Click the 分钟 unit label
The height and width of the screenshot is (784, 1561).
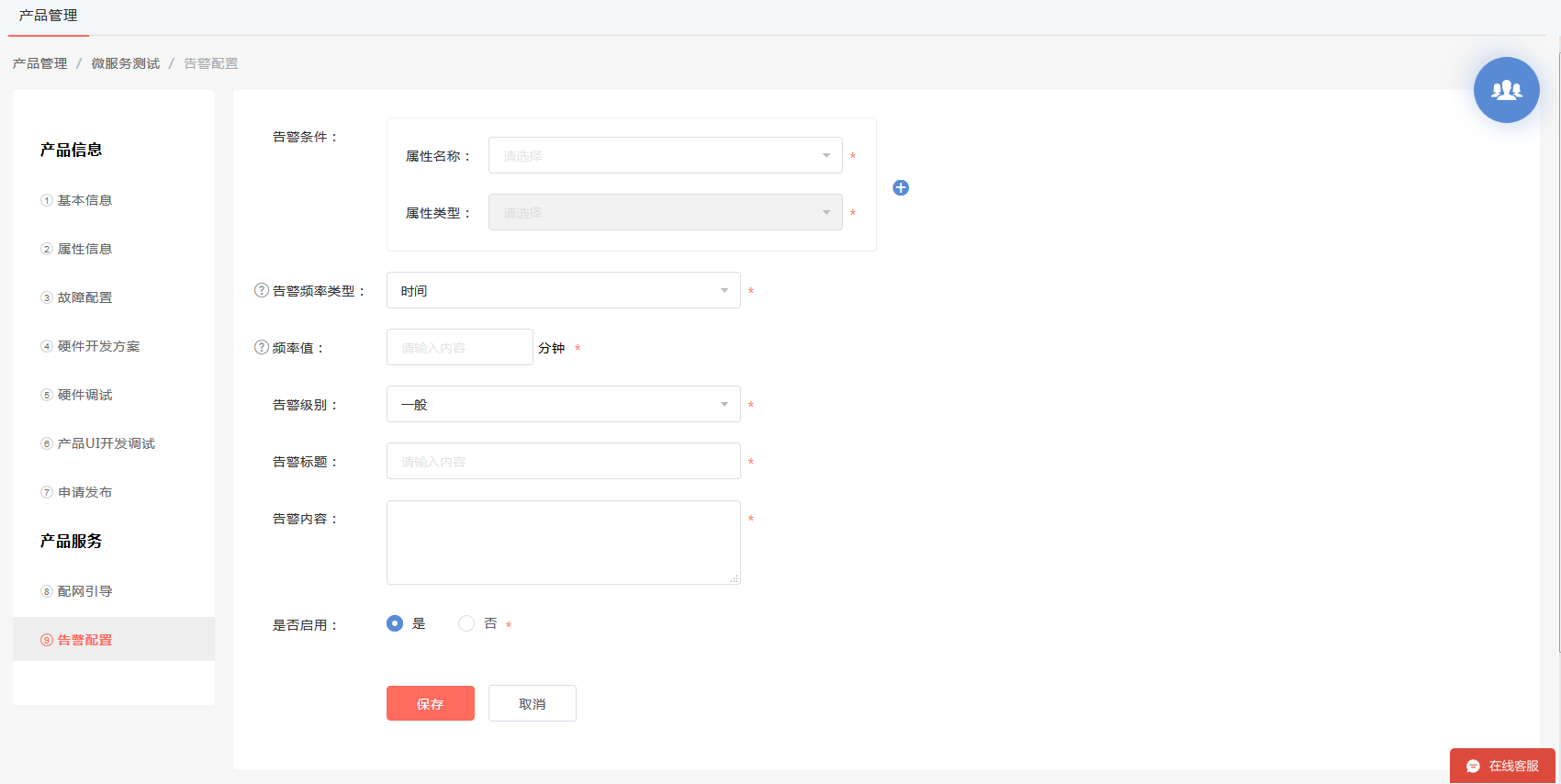551,348
